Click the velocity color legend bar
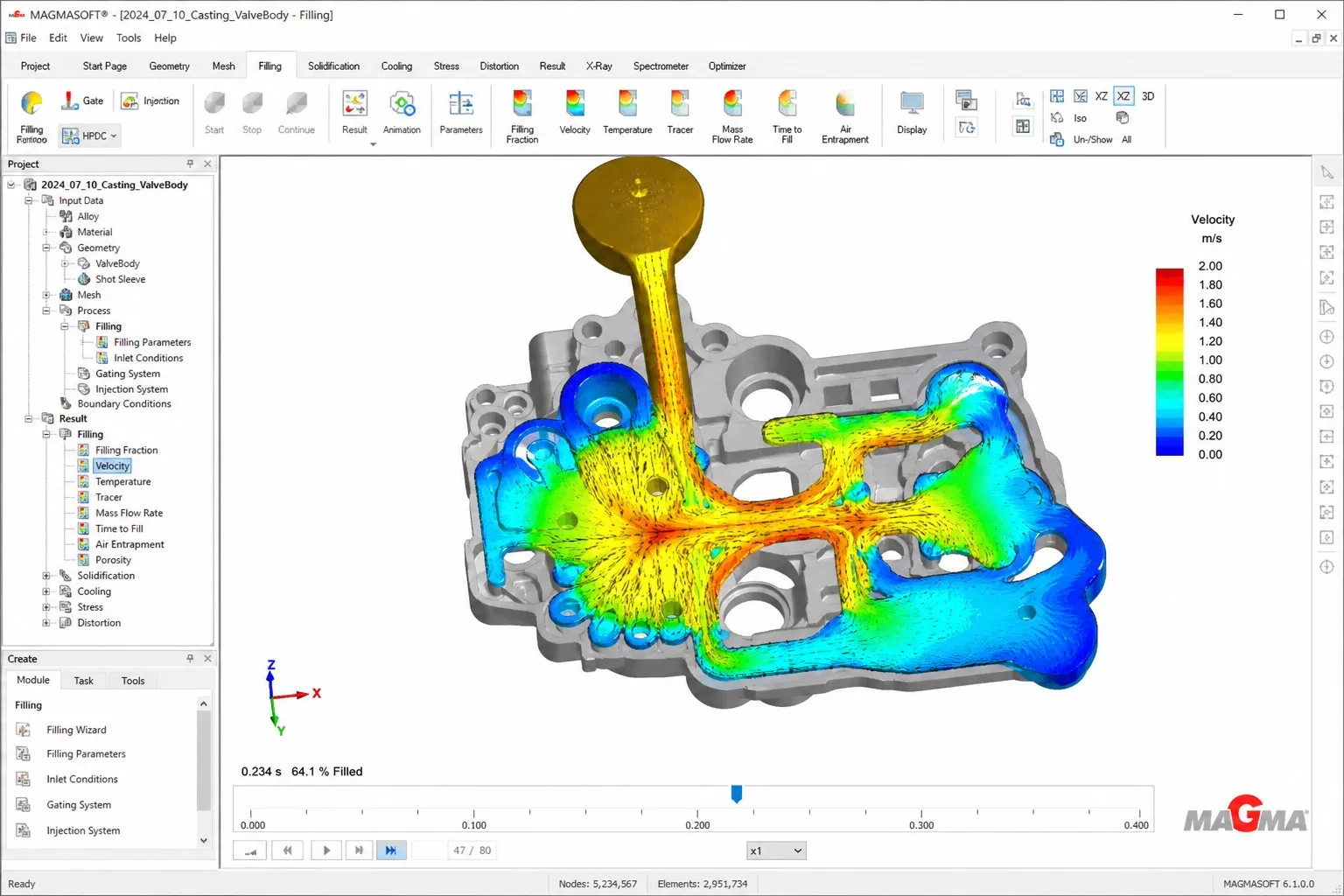This screenshot has height=896, width=1344. coord(1169,361)
